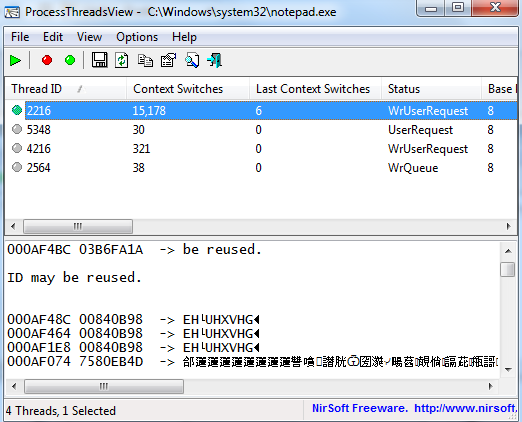
Task: Select thread row 4216
Action: point(261,148)
